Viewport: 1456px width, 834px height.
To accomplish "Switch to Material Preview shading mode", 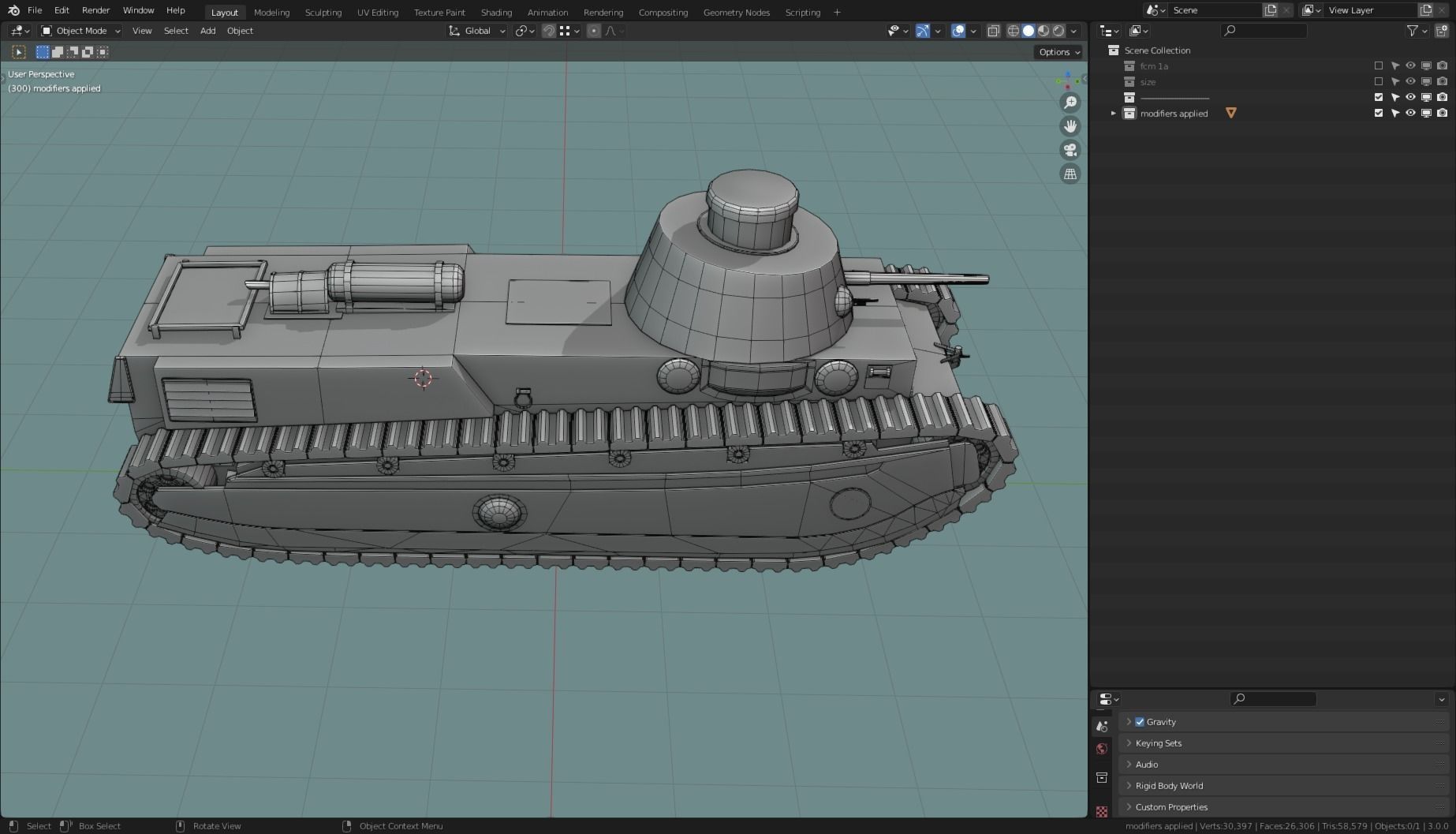I will (1043, 30).
